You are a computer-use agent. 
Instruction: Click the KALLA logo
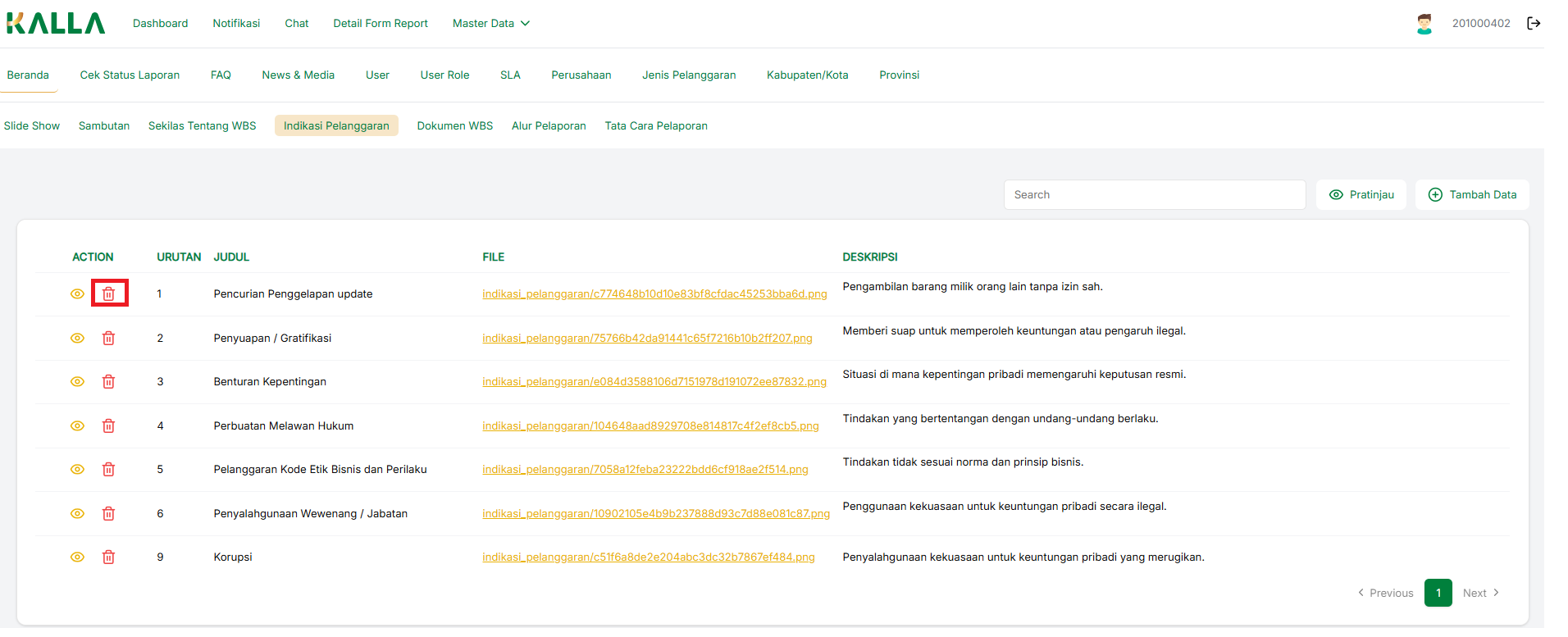(x=56, y=23)
